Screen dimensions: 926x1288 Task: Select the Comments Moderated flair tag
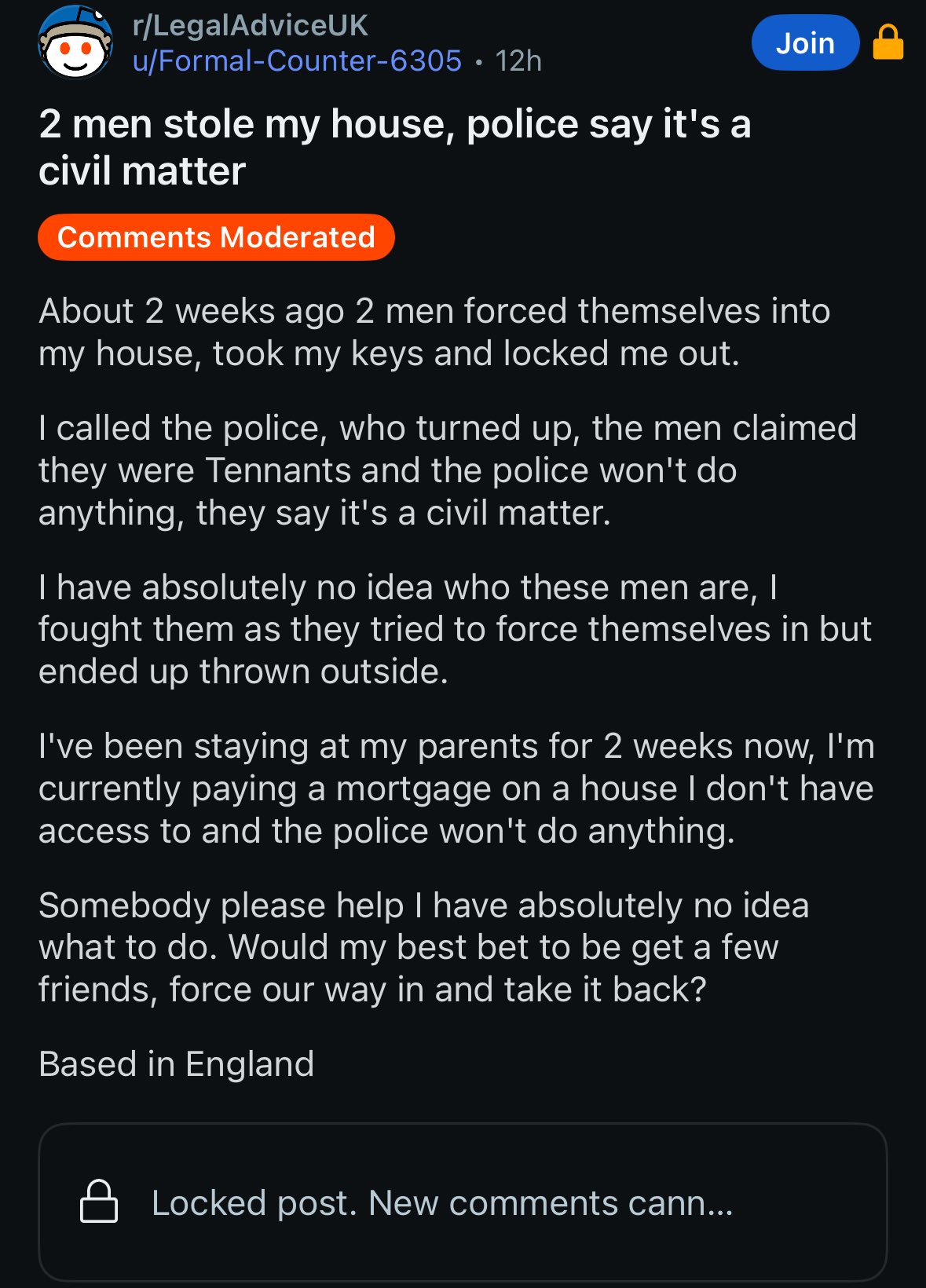216,237
